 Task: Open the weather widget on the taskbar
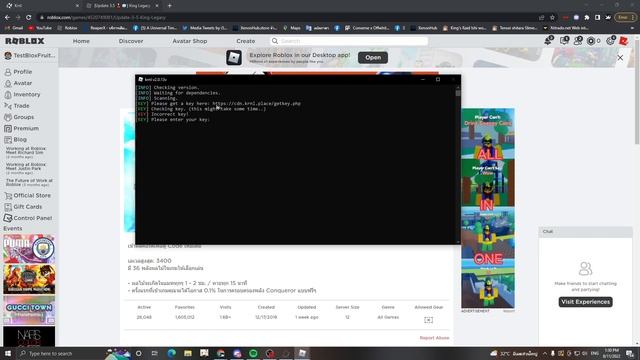pos(513,353)
